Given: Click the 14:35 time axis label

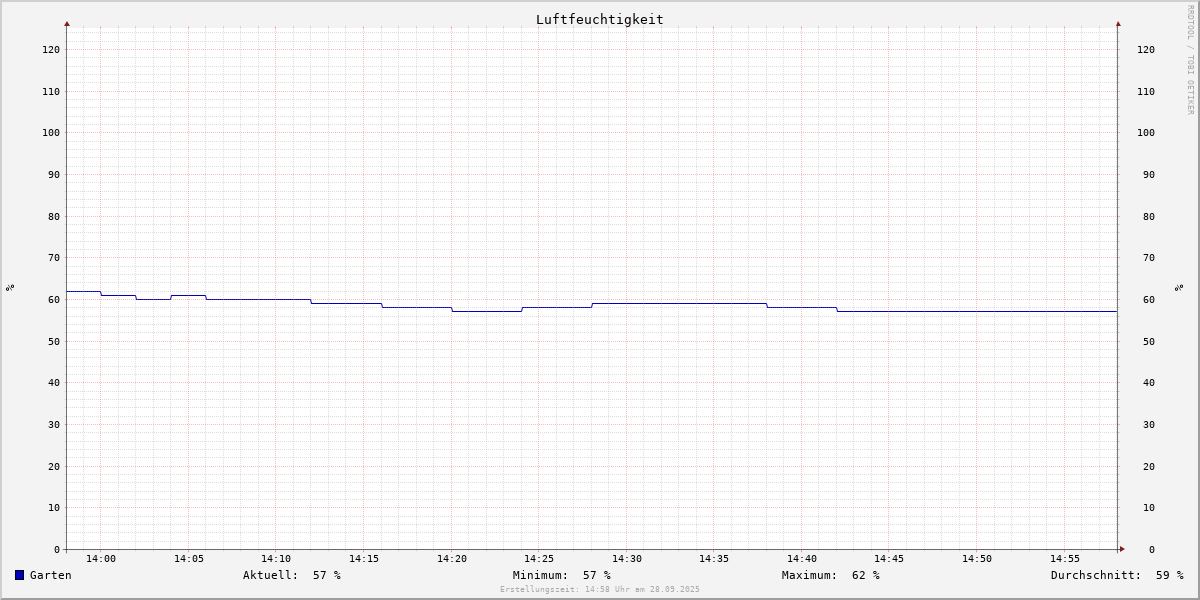Looking at the screenshot, I should (714, 559).
